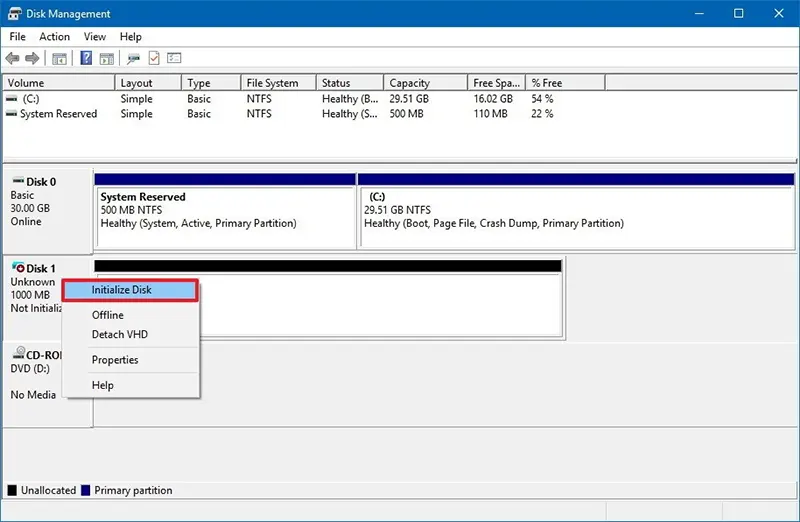Open the Action menu
Image resolution: width=800 pixels, height=522 pixels.
[x=55, y=37]
